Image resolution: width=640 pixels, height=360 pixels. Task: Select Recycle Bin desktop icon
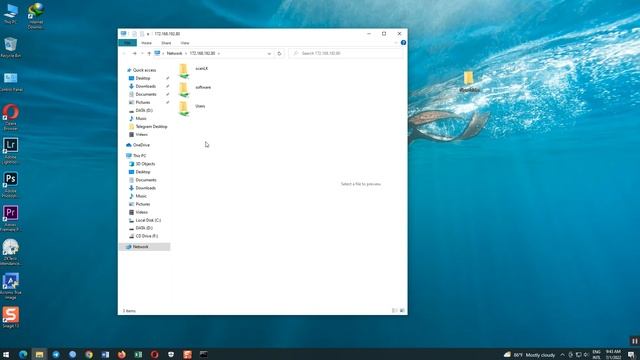[x=11, y=47]
